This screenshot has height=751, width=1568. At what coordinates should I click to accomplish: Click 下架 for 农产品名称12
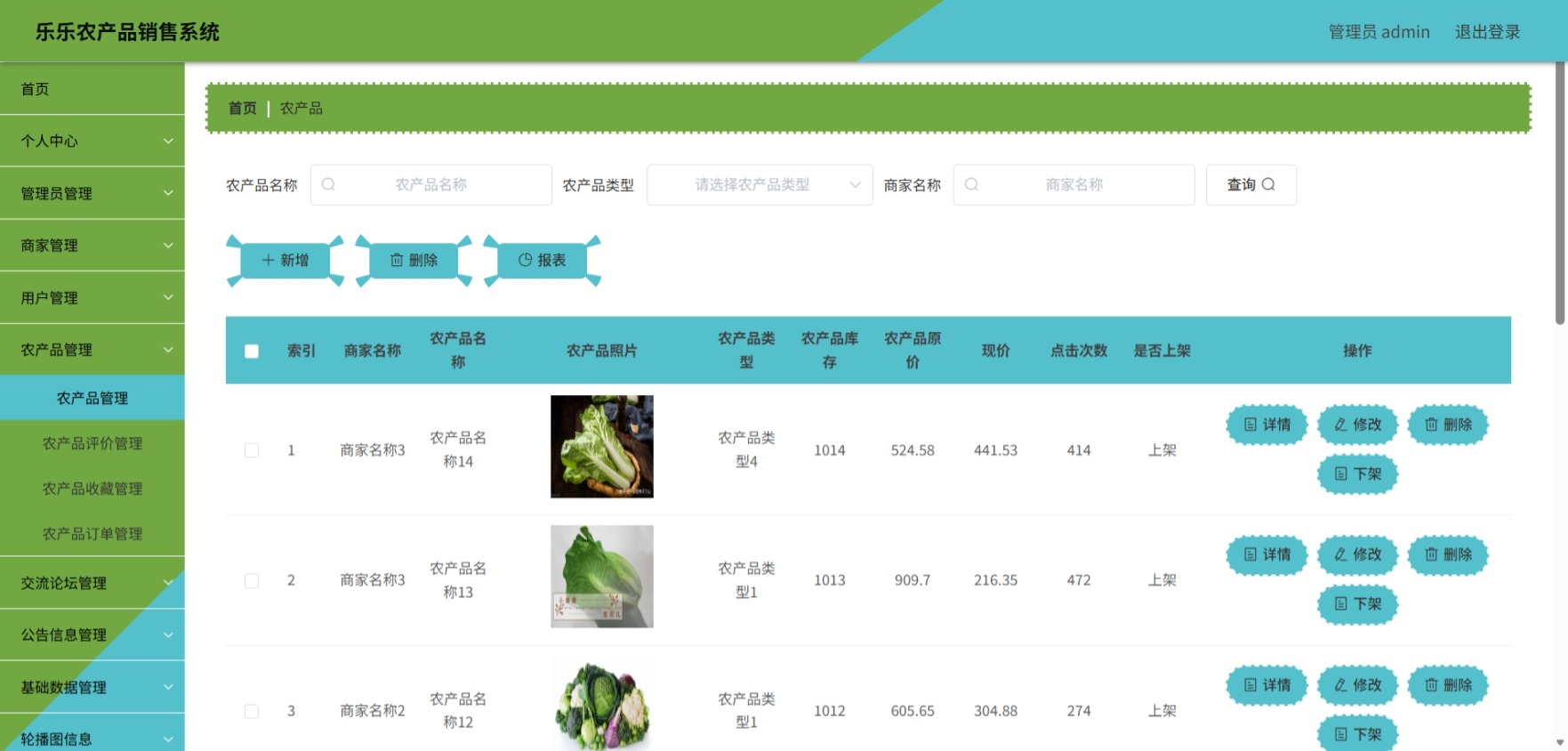click(1357, 734)
